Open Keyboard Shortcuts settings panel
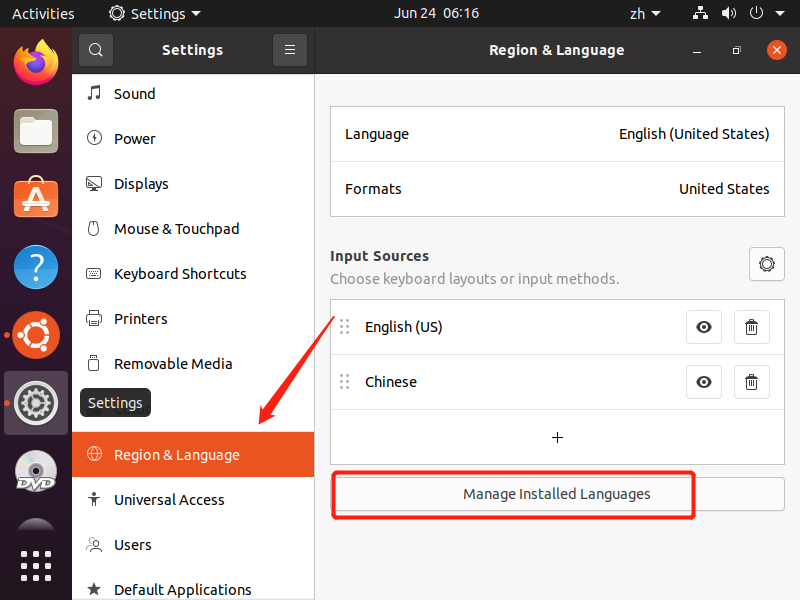 click(180, 274)
